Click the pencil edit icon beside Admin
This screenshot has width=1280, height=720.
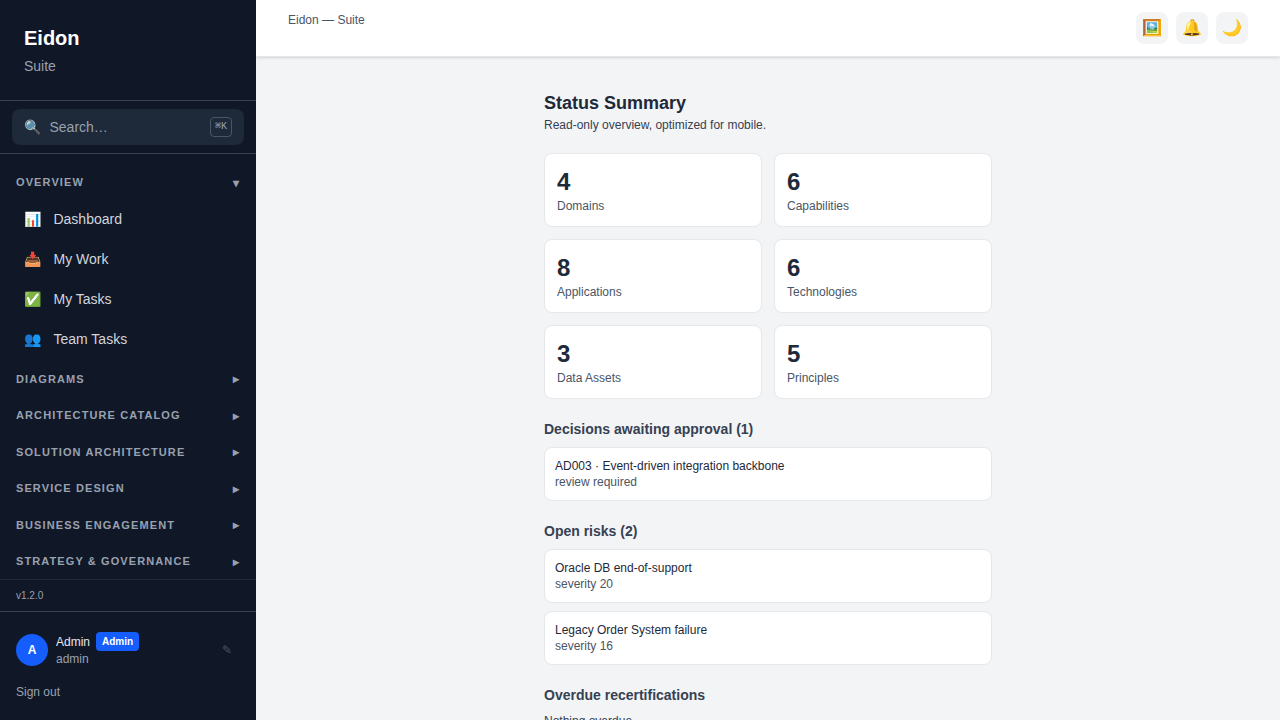tap(227, 650)
